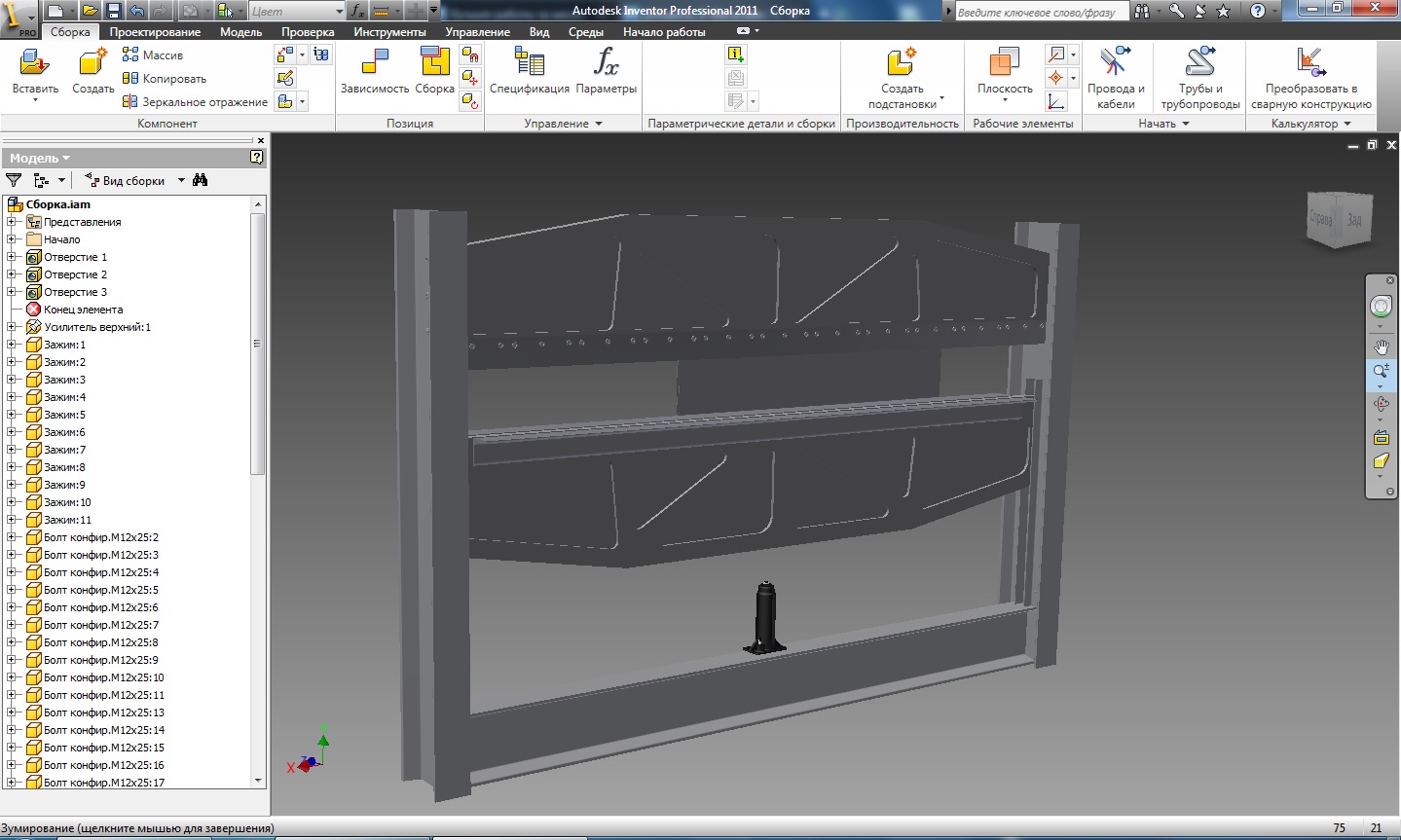Expand the Отверстие 1 tree node

[12, 257]
